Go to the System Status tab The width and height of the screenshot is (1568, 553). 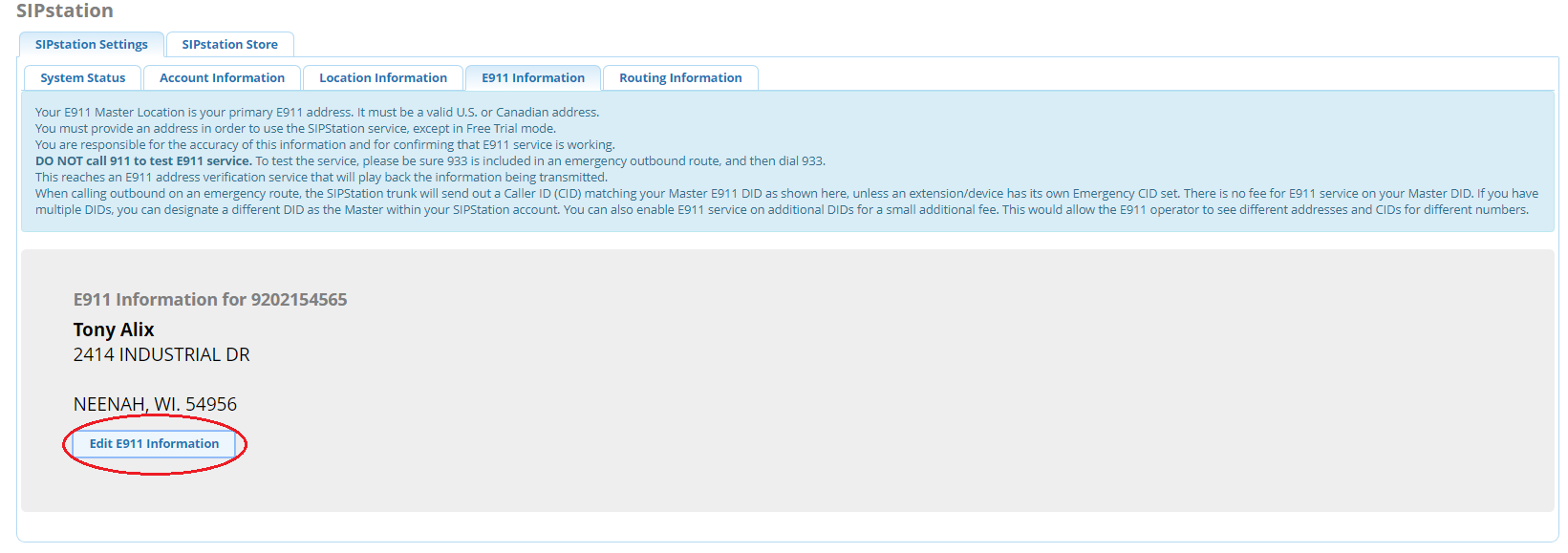[x=83, y=78]
